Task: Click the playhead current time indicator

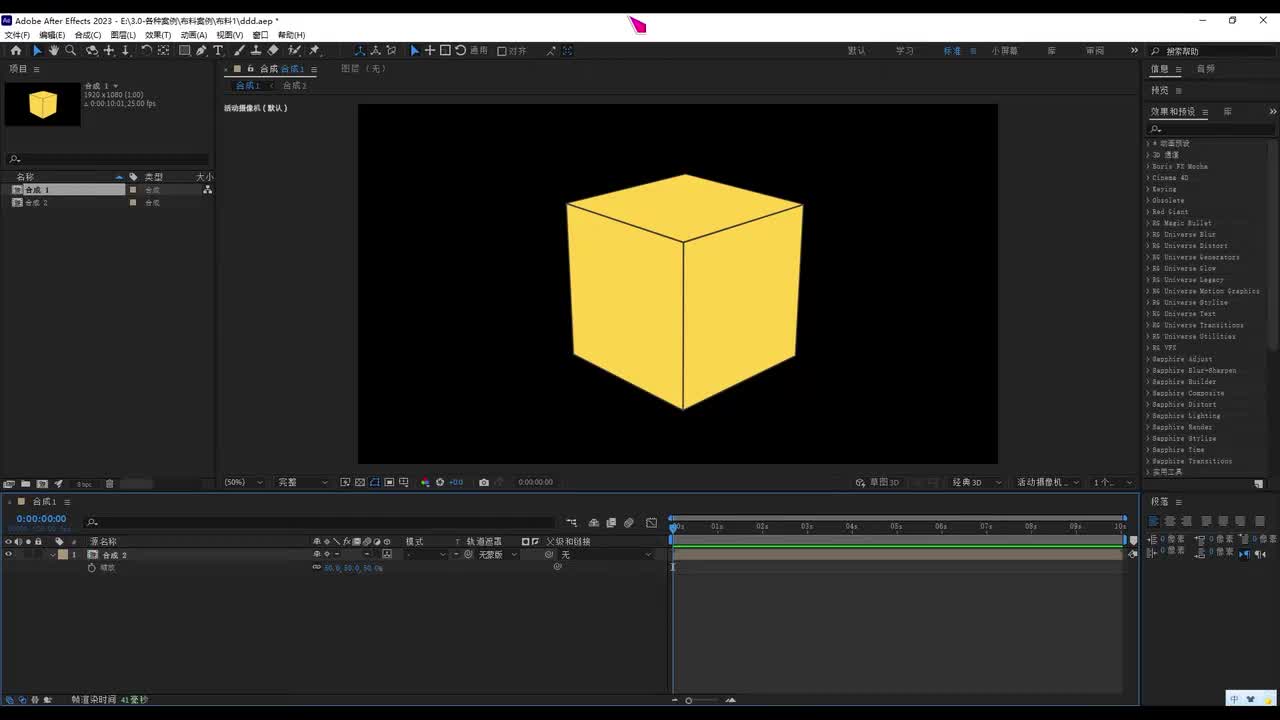Action: pos(673,526)
